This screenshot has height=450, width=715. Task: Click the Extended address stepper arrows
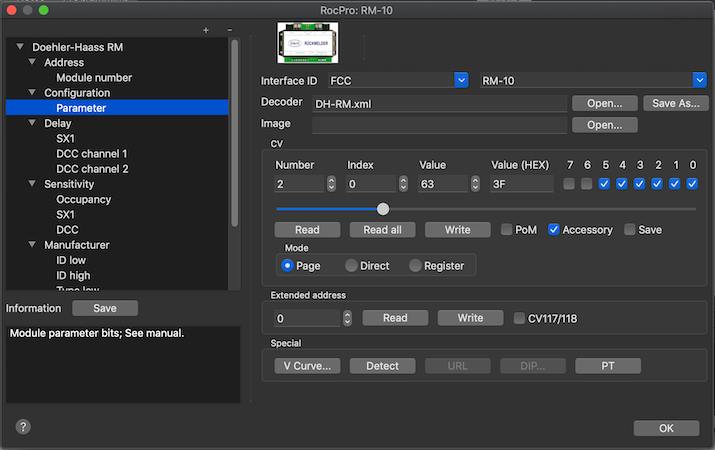tap(346, 318)
